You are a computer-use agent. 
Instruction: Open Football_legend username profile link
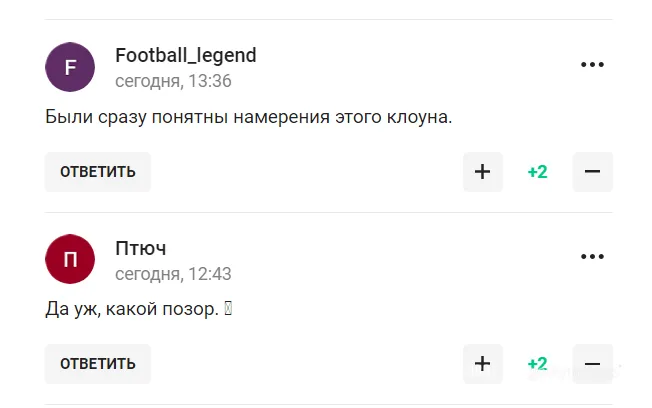186,55
